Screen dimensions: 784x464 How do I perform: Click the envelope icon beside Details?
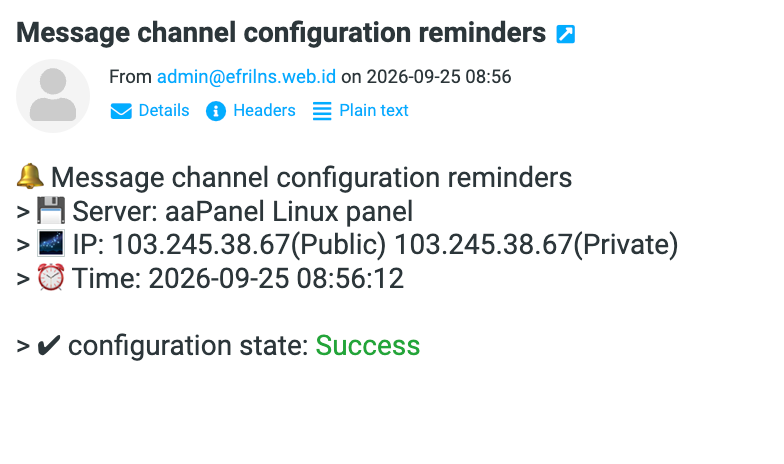[x=121, y=110]
